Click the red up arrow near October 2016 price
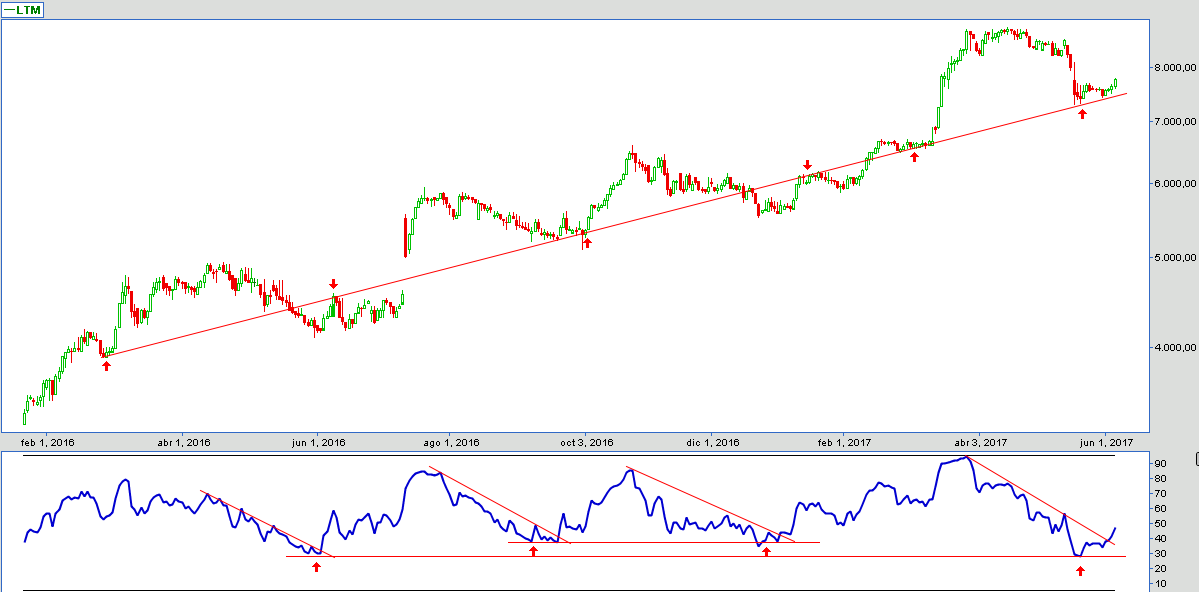This screenshot has height=592, width=1199. coord(587,243)
